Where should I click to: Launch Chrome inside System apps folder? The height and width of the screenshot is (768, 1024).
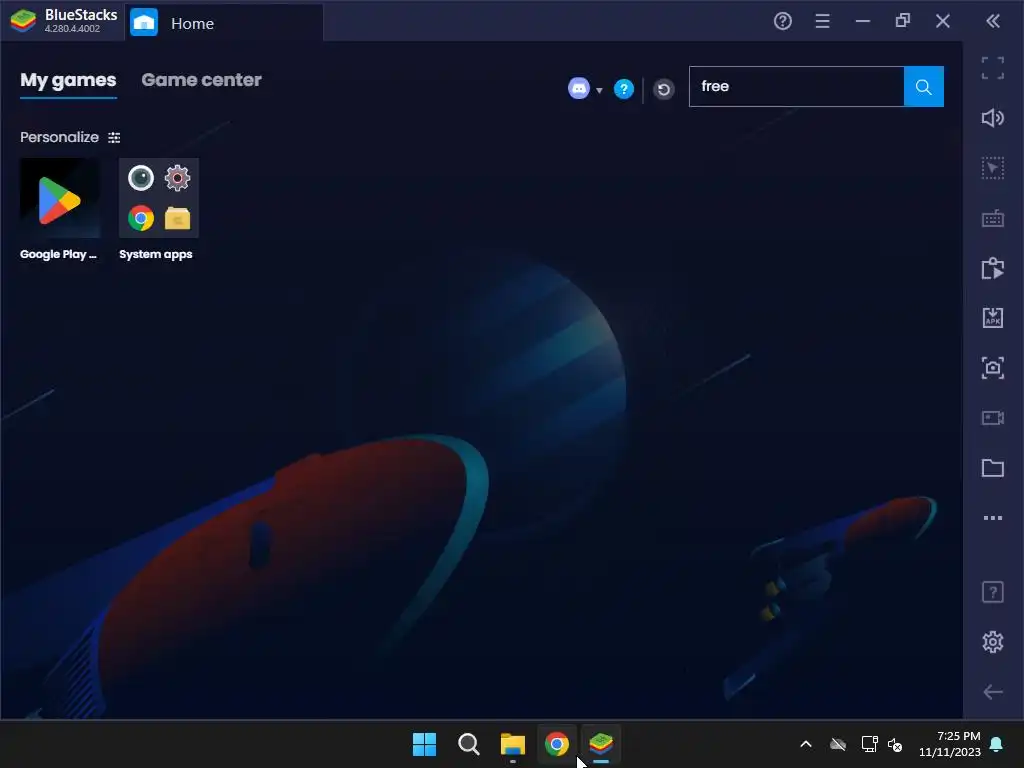click(x=140, y=218)
